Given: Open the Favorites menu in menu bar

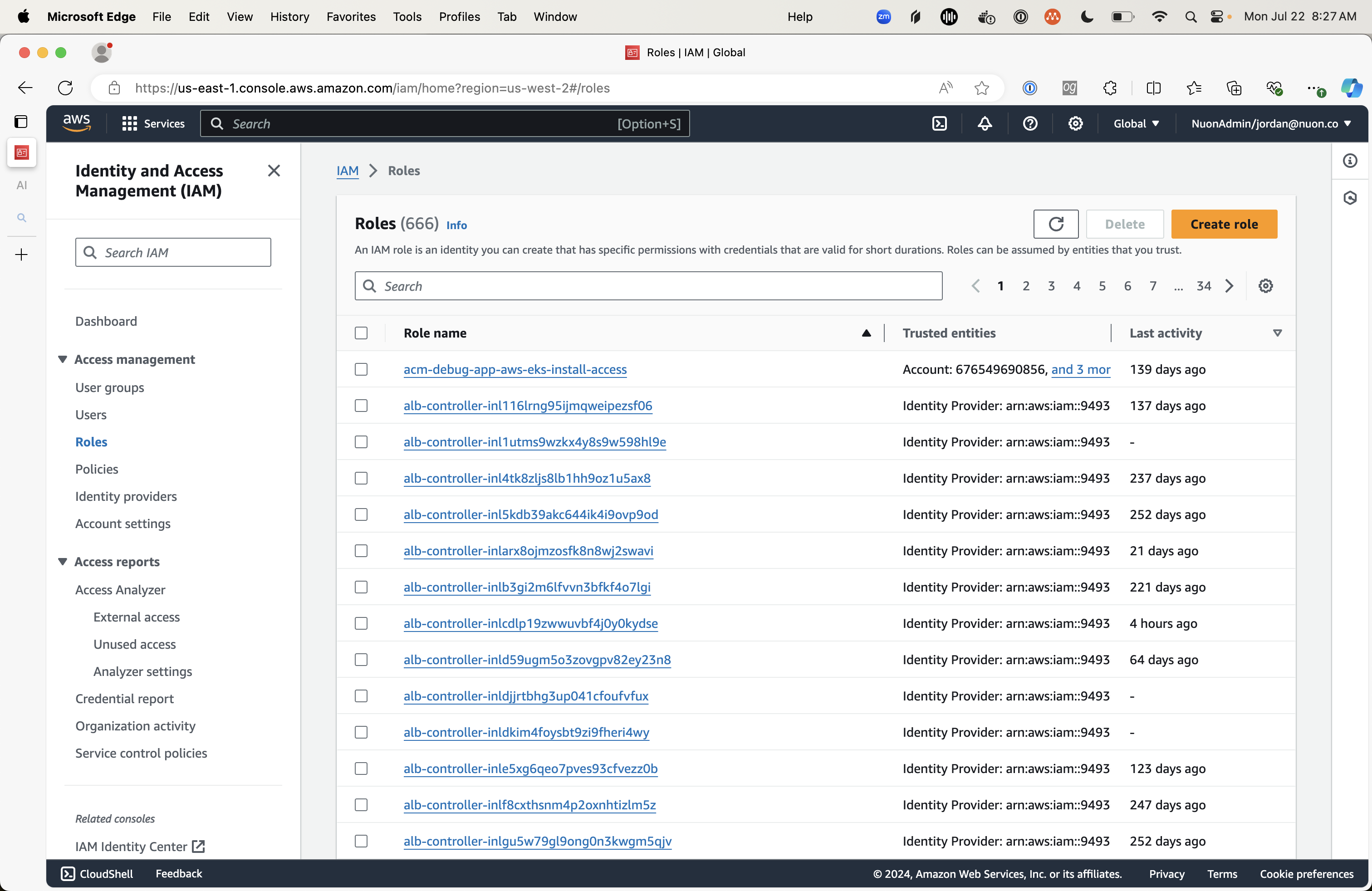Looking at the screenshot, I should coord(351,17).
